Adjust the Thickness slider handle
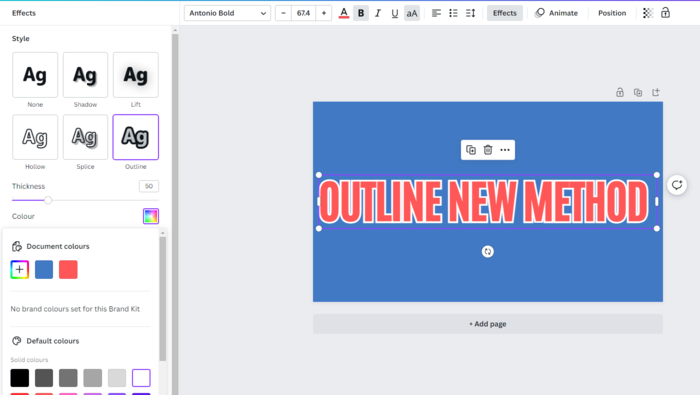Screen dimensions: 700x395 pos(48,200)
